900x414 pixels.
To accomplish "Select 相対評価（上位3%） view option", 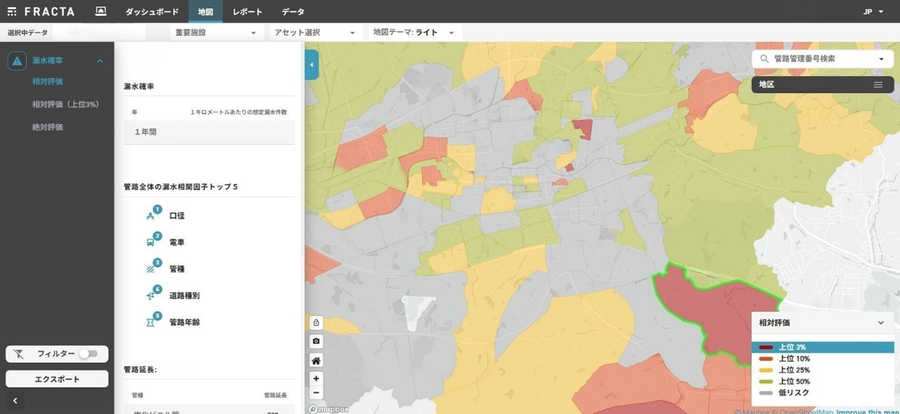I will click(65, 104).
